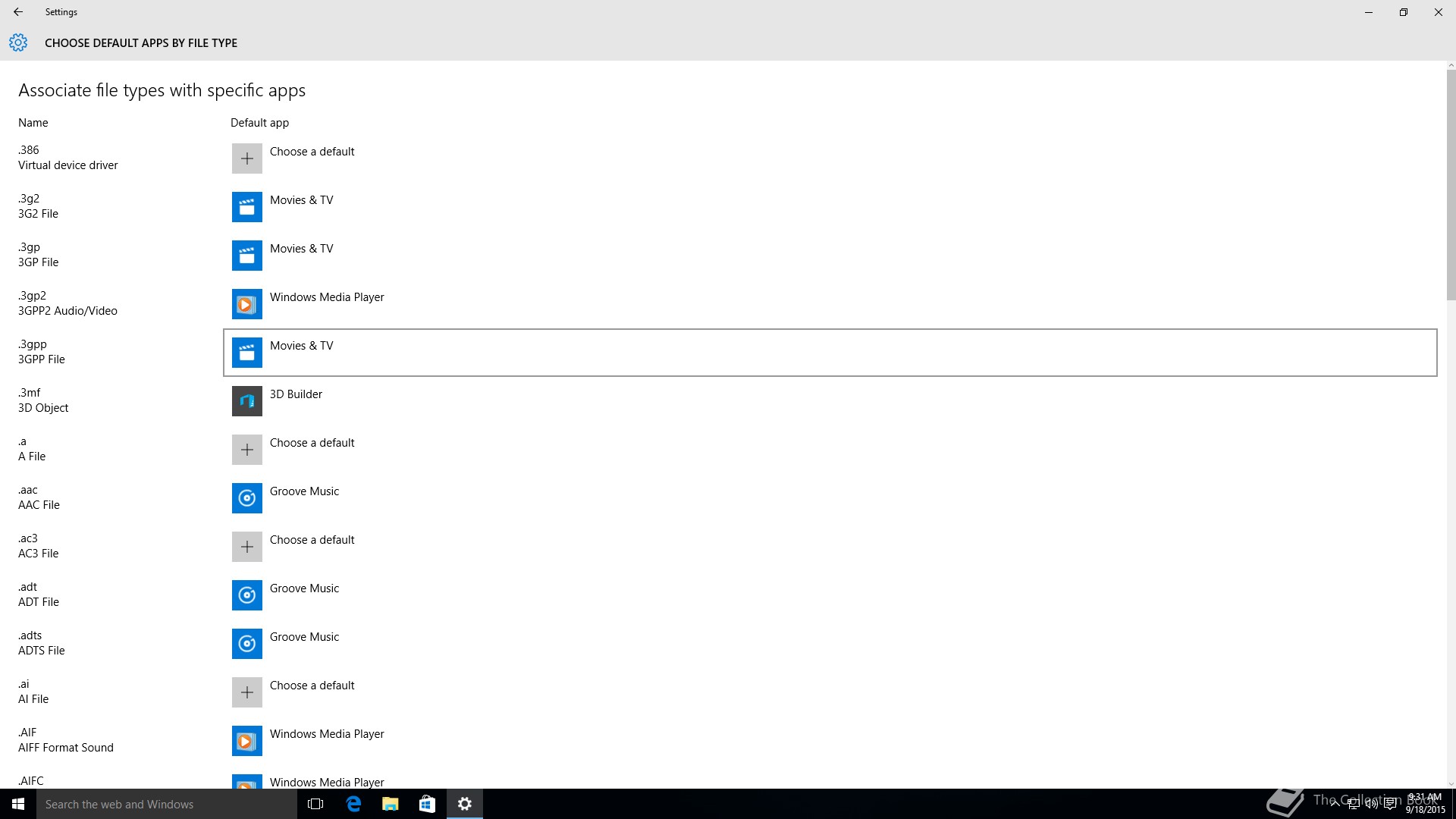Click the scrollbar down arrow

(1451, 784)
